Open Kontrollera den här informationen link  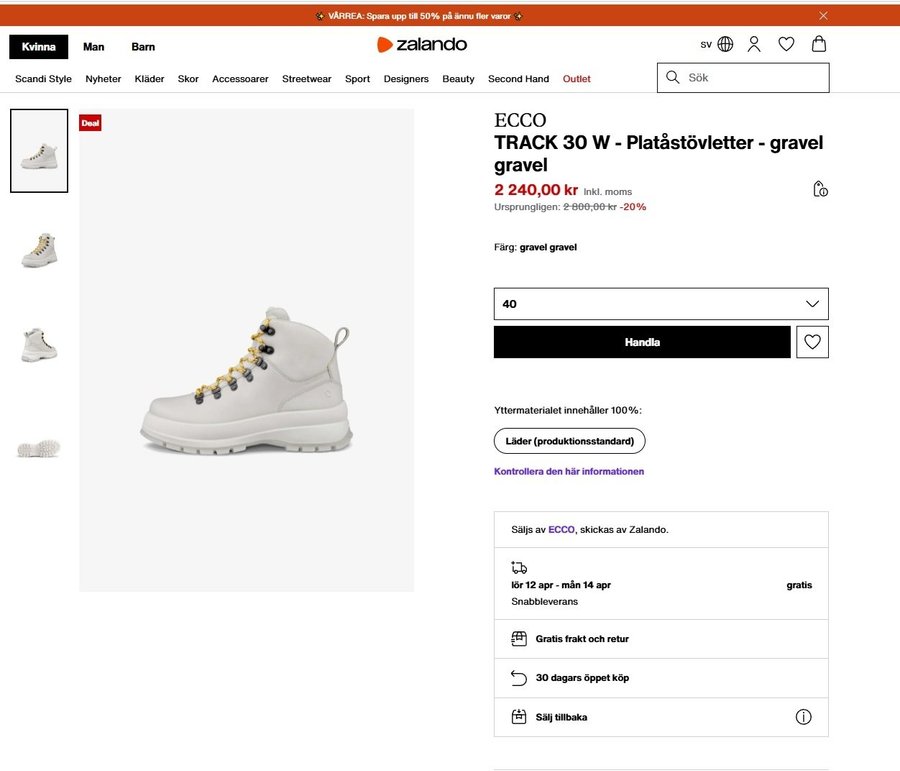(569, 471)
